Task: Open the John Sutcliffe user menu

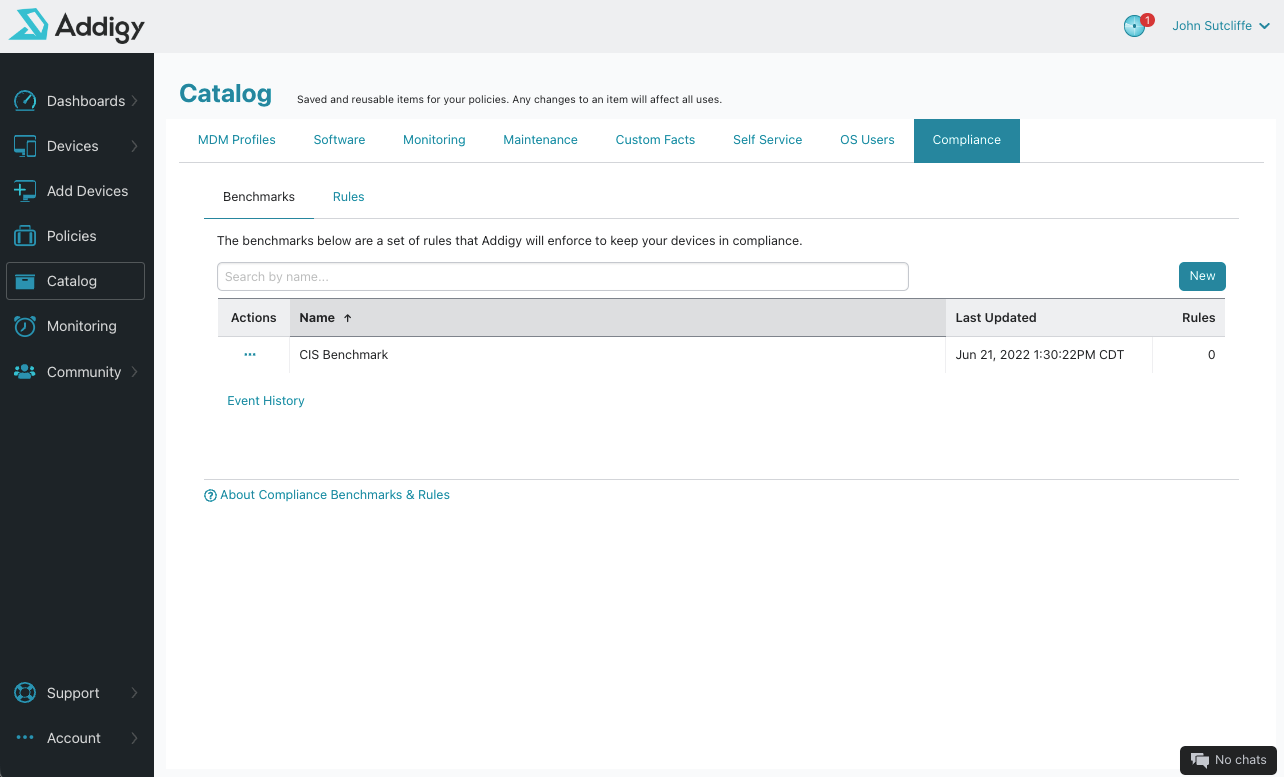Action: [x=1221, y=26]
